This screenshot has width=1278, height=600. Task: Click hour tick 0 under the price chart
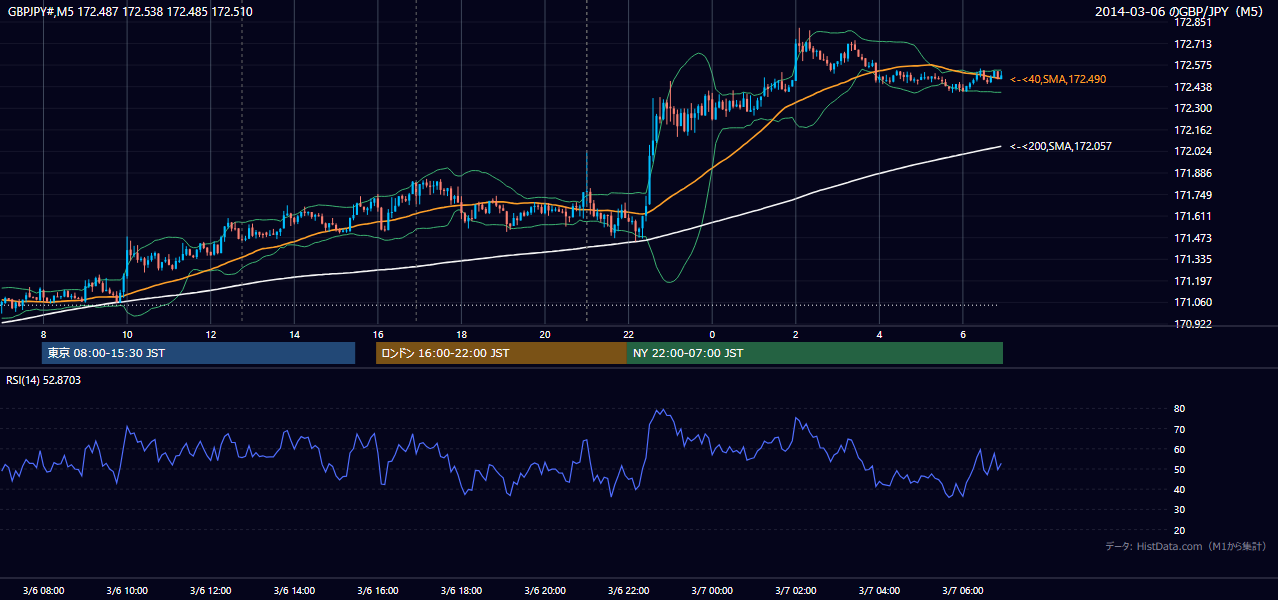point(712,334)
